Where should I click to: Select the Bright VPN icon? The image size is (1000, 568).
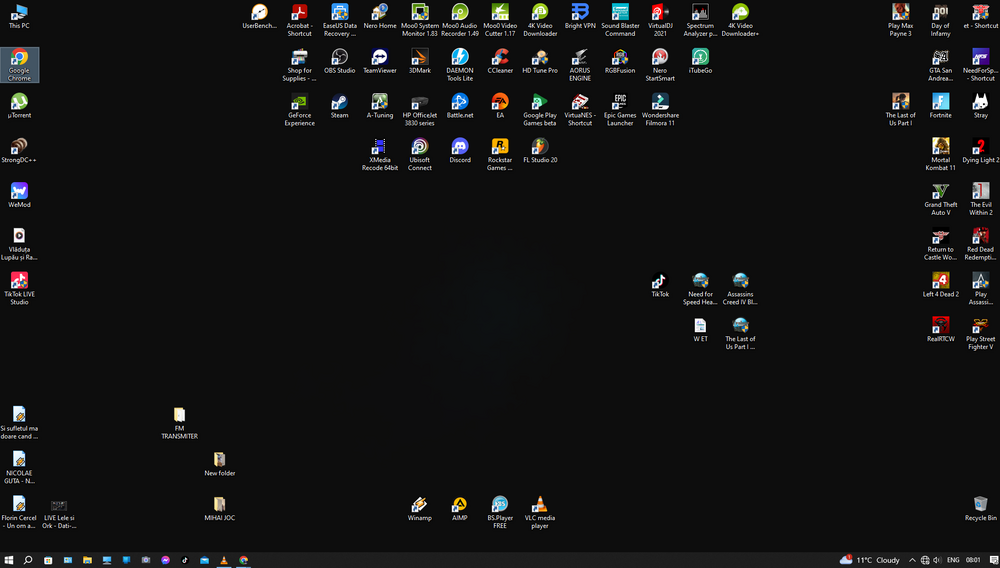[x=580, y=17]
